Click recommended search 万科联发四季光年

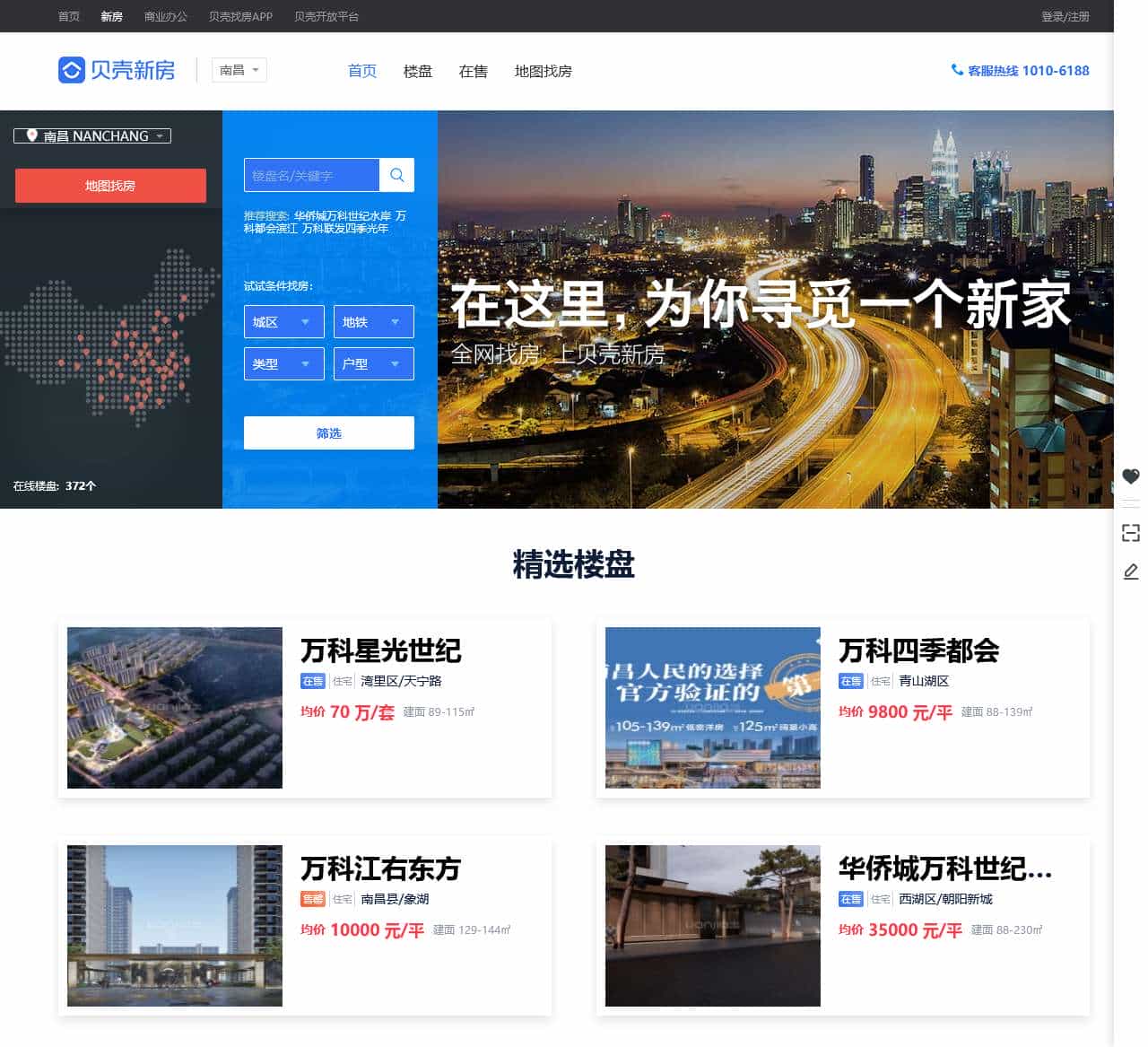345,228
